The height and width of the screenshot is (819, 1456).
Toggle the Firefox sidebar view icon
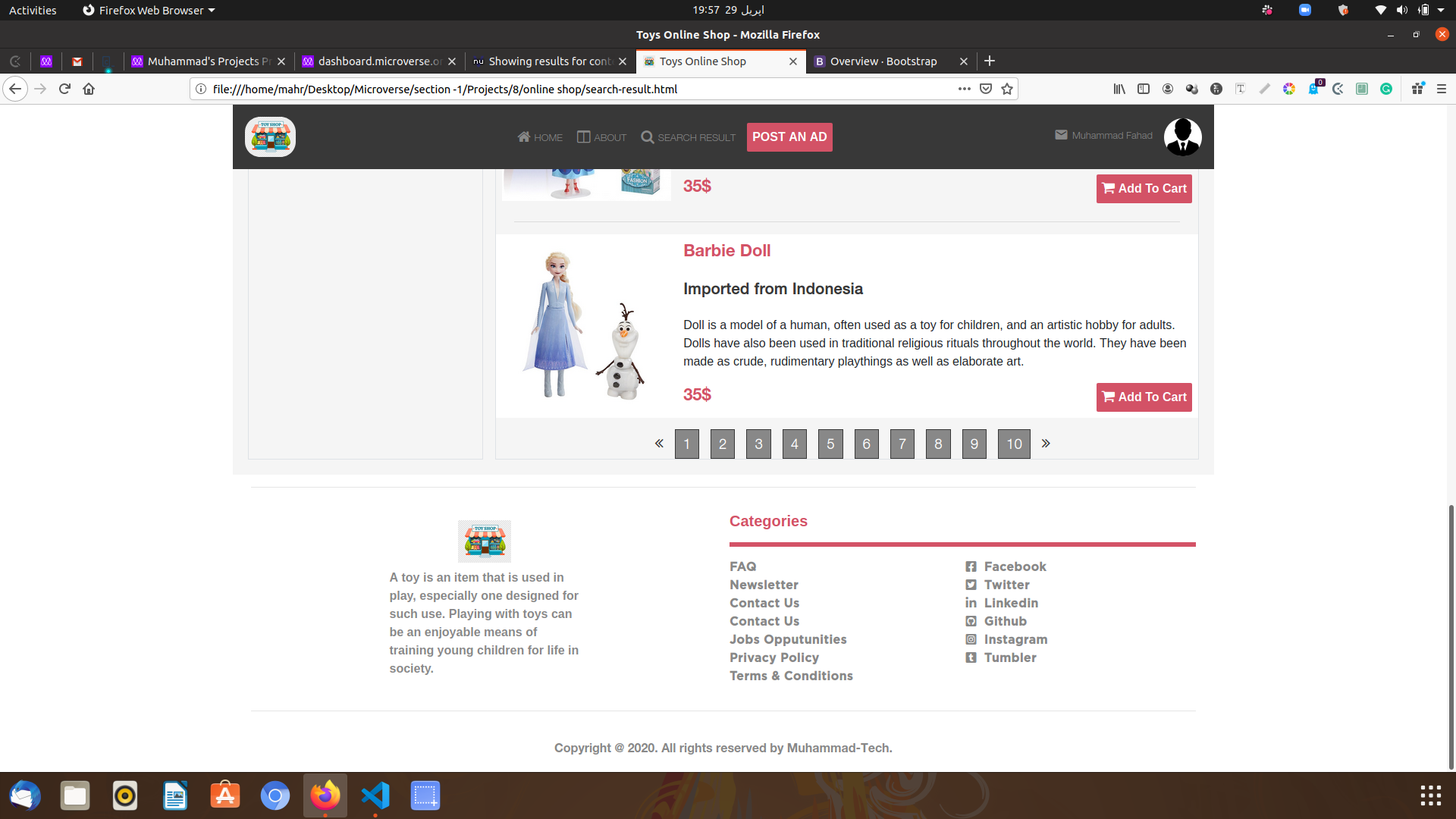(x=1144, y=89)
